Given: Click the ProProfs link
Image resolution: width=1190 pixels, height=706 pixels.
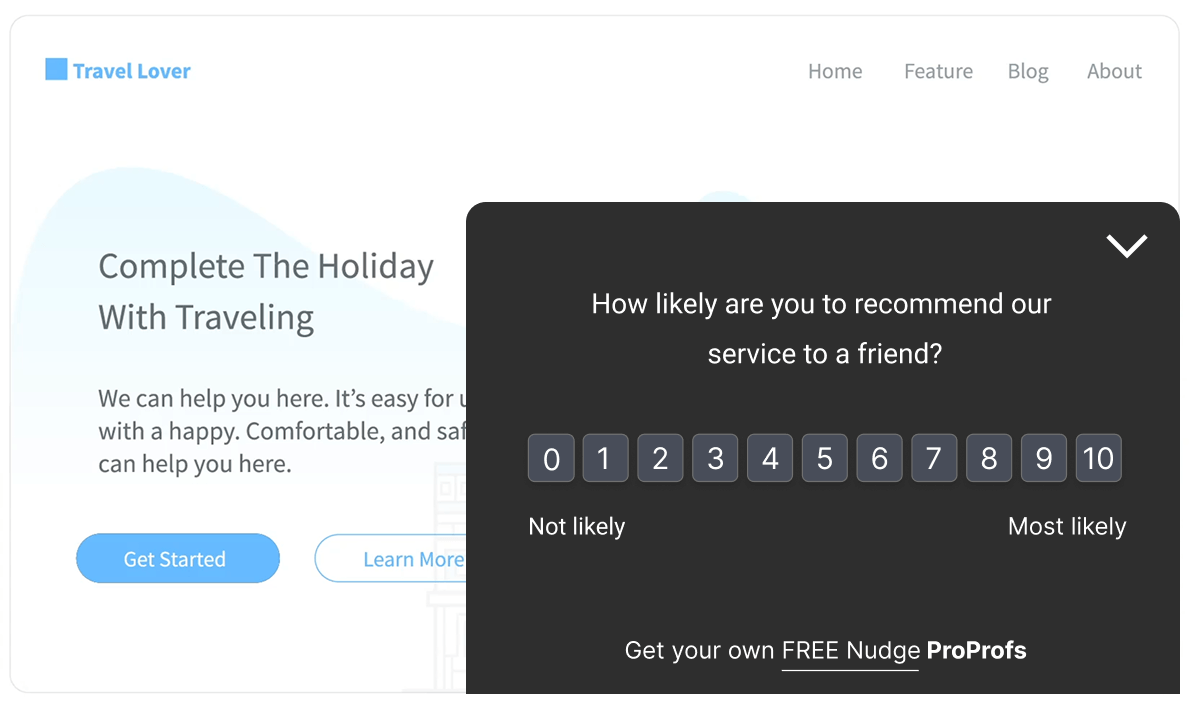Looking at the screenshot, I should click(x=976, y=650).
